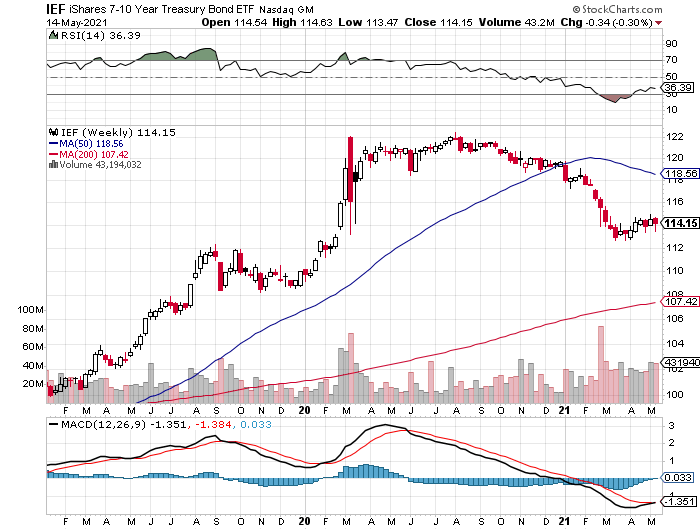The height and width of the screenshot is (530, 700).
Task: Click the -1.351 MACD axis tag
Action: (679, 501)
